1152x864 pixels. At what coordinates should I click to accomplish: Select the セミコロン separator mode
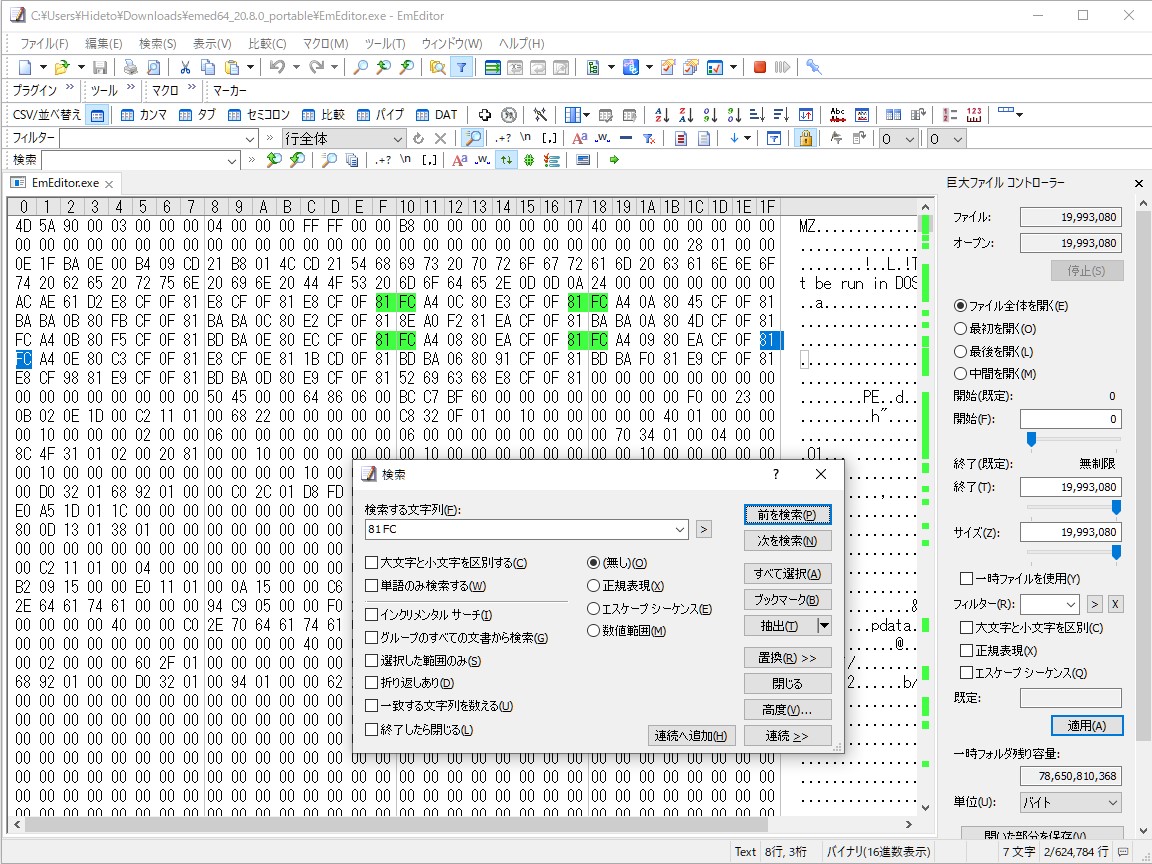coord(259,115)
